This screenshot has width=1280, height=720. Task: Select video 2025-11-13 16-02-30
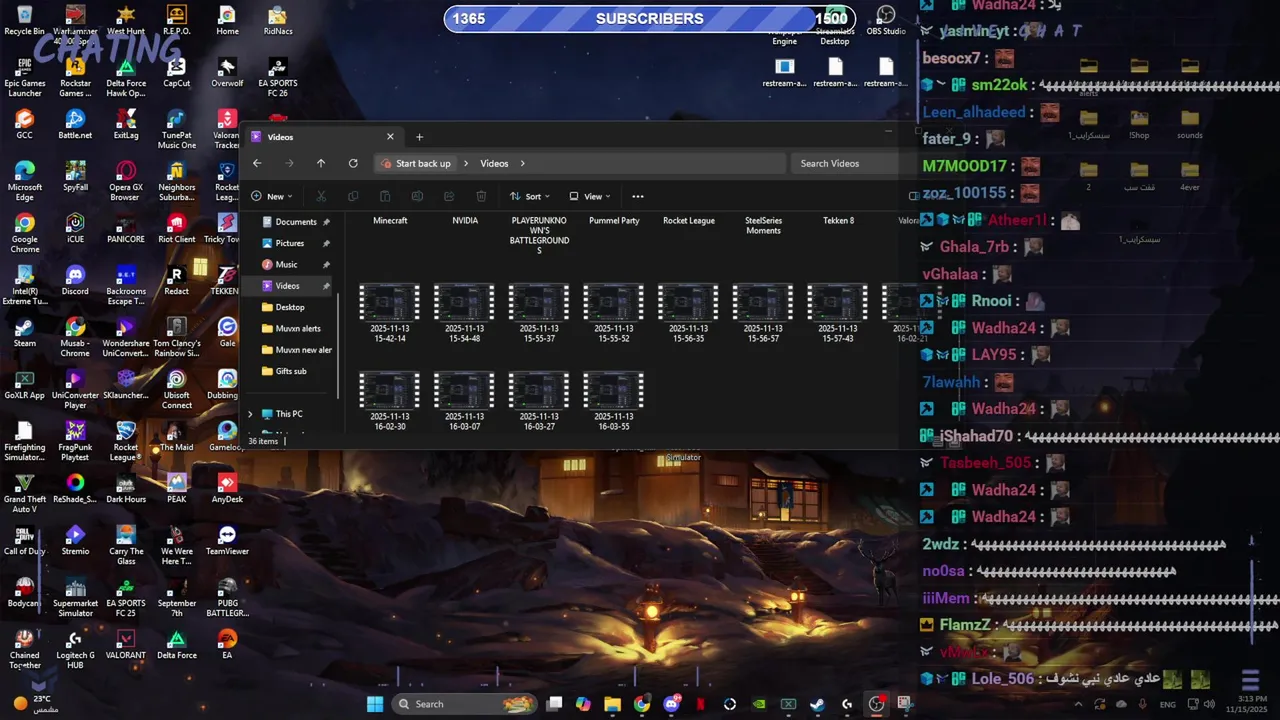(389, 401)
